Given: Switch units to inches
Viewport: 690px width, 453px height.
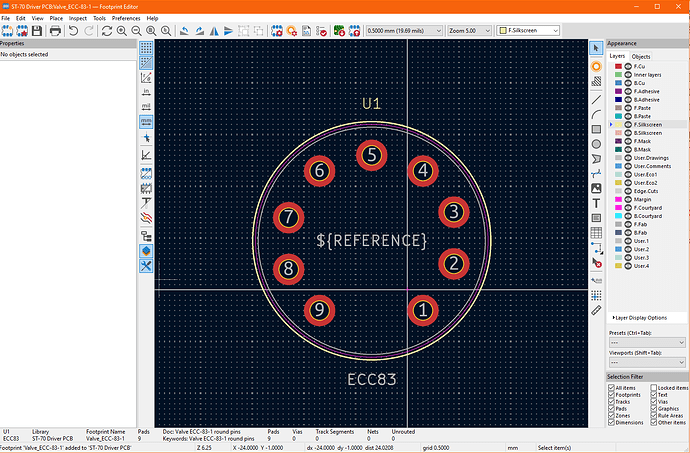Looking at the screenshot, I should click(146, 92).
